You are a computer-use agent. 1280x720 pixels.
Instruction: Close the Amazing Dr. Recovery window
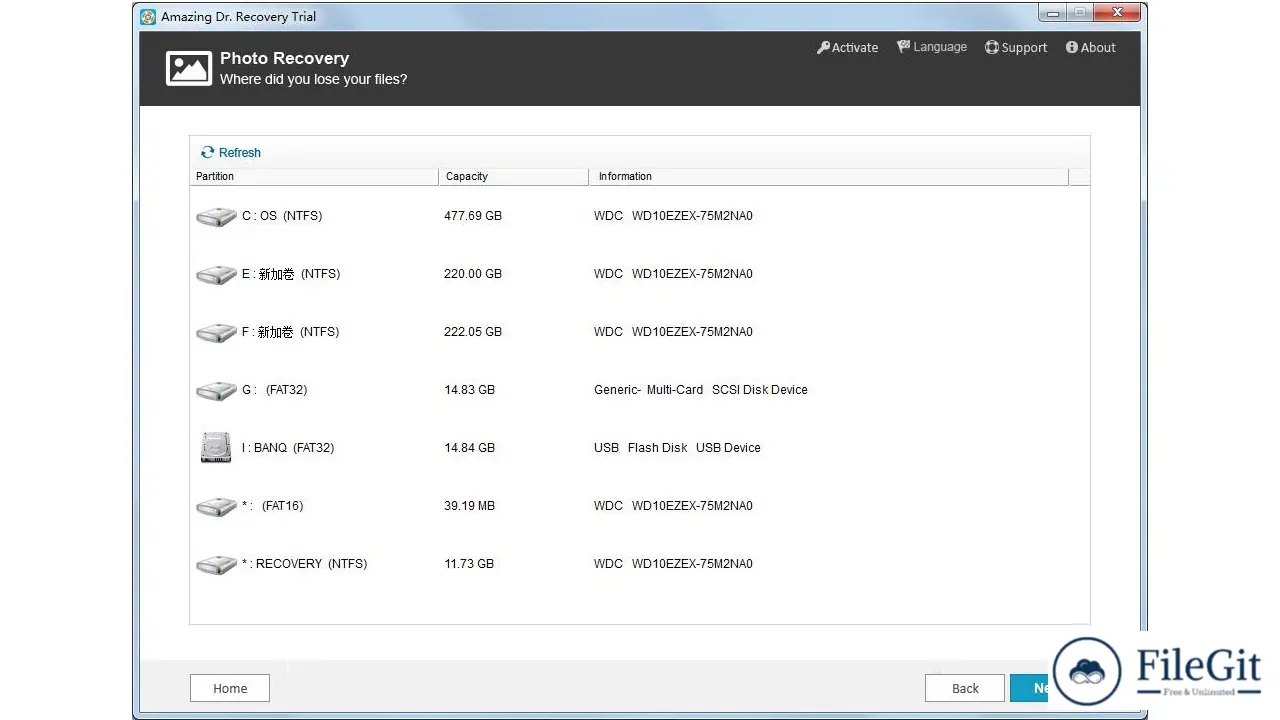(x=1118, y=14)
